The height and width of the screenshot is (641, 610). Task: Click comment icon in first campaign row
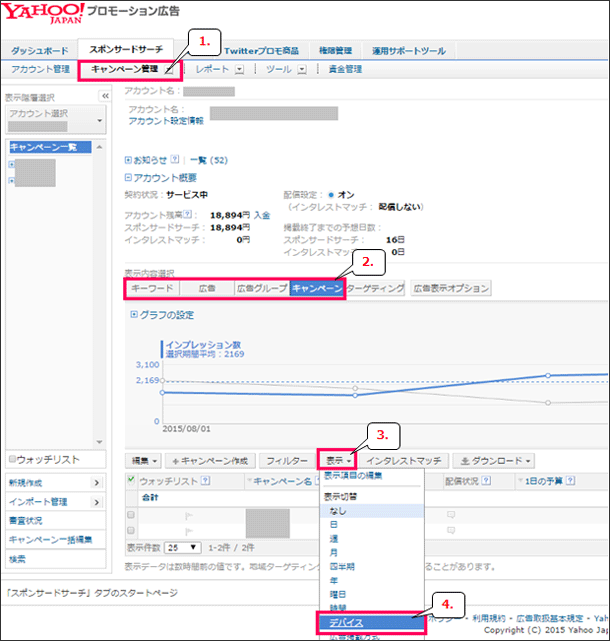[451, 515]
